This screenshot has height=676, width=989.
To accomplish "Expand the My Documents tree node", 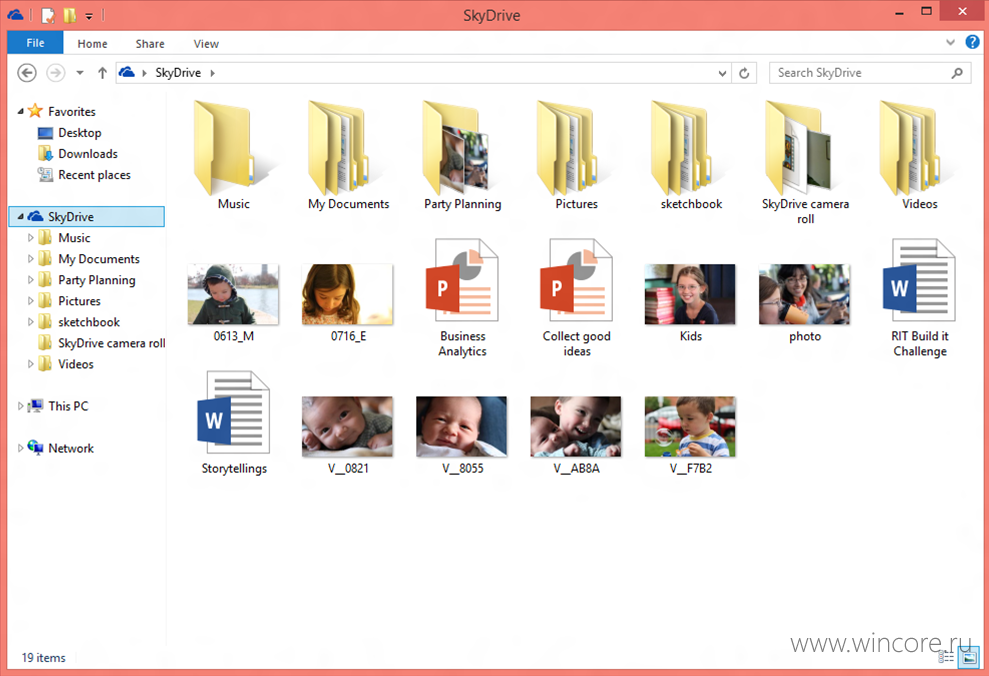I will pyautogui.click(x=30, y=259).
